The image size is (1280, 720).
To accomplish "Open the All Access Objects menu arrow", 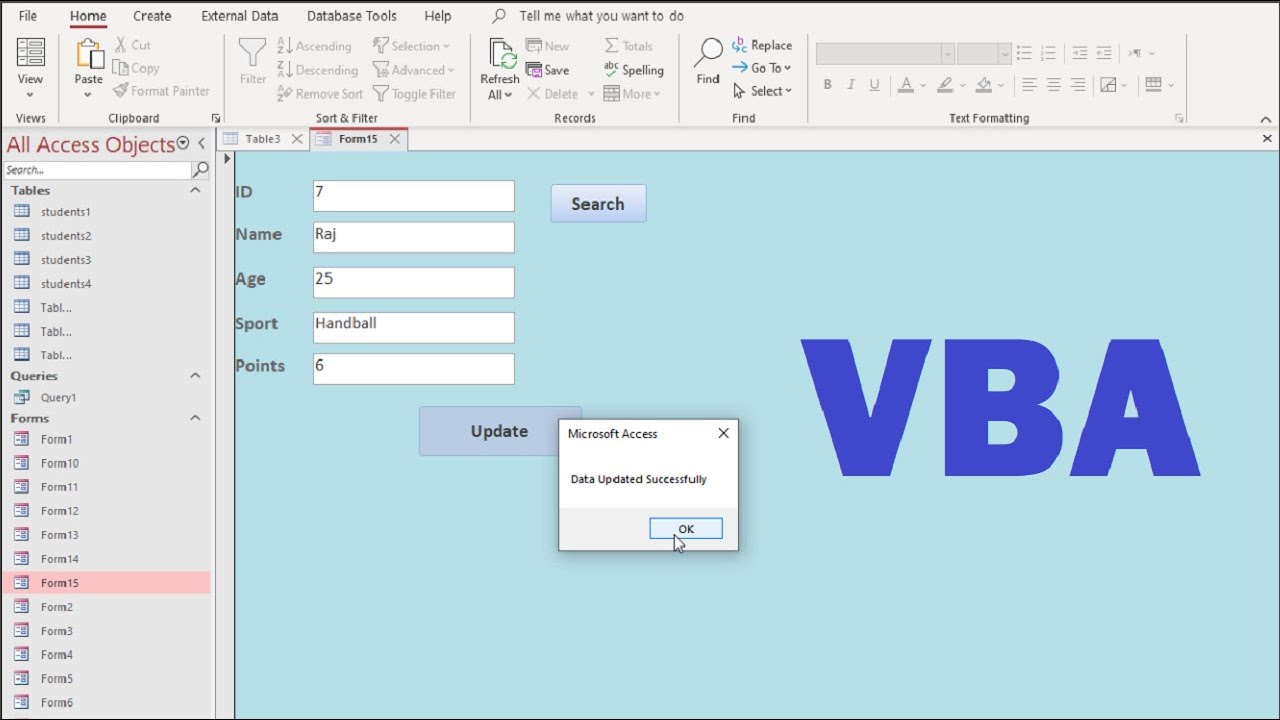I will pos(183,144).
